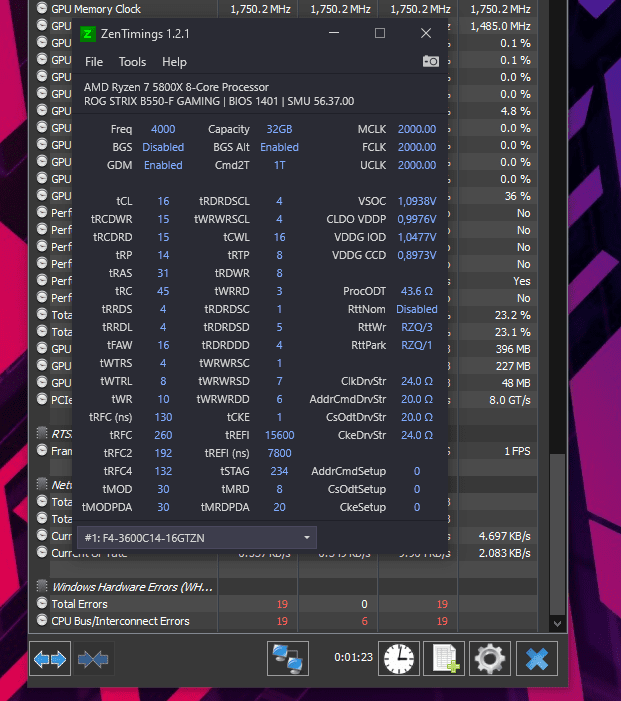Open HWiNFO settings gear icon
The height and width of the screenshot is (701, 621).
tap(490, 659)
